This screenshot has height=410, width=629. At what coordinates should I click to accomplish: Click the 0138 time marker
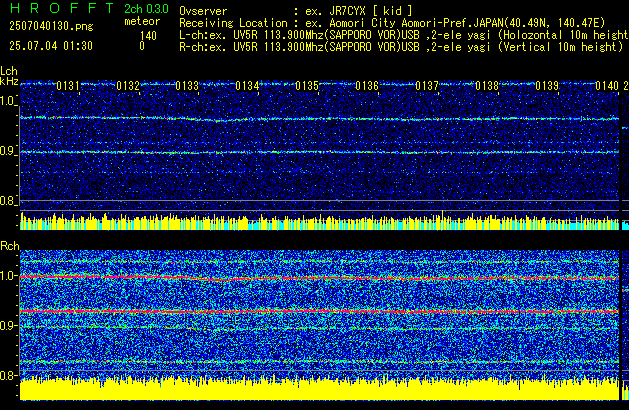(487, 86)
